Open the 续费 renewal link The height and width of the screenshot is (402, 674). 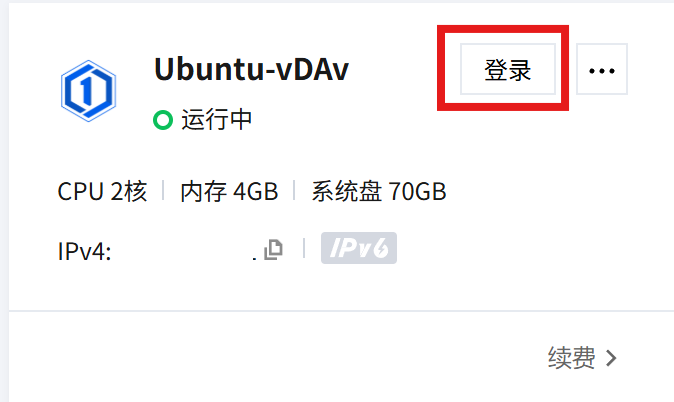click(571, 358)
